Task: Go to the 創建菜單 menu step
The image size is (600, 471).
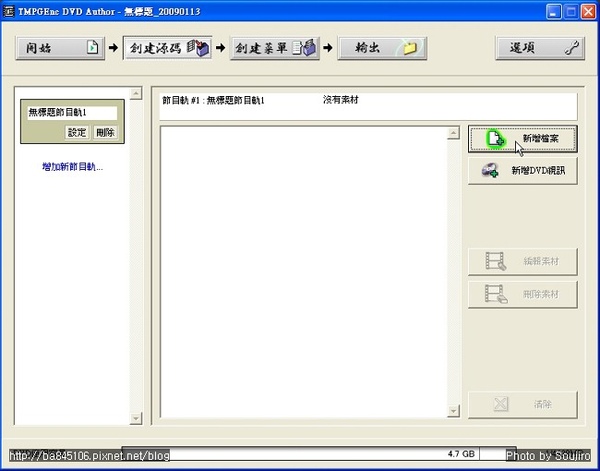Action: (x=275, y=48)
